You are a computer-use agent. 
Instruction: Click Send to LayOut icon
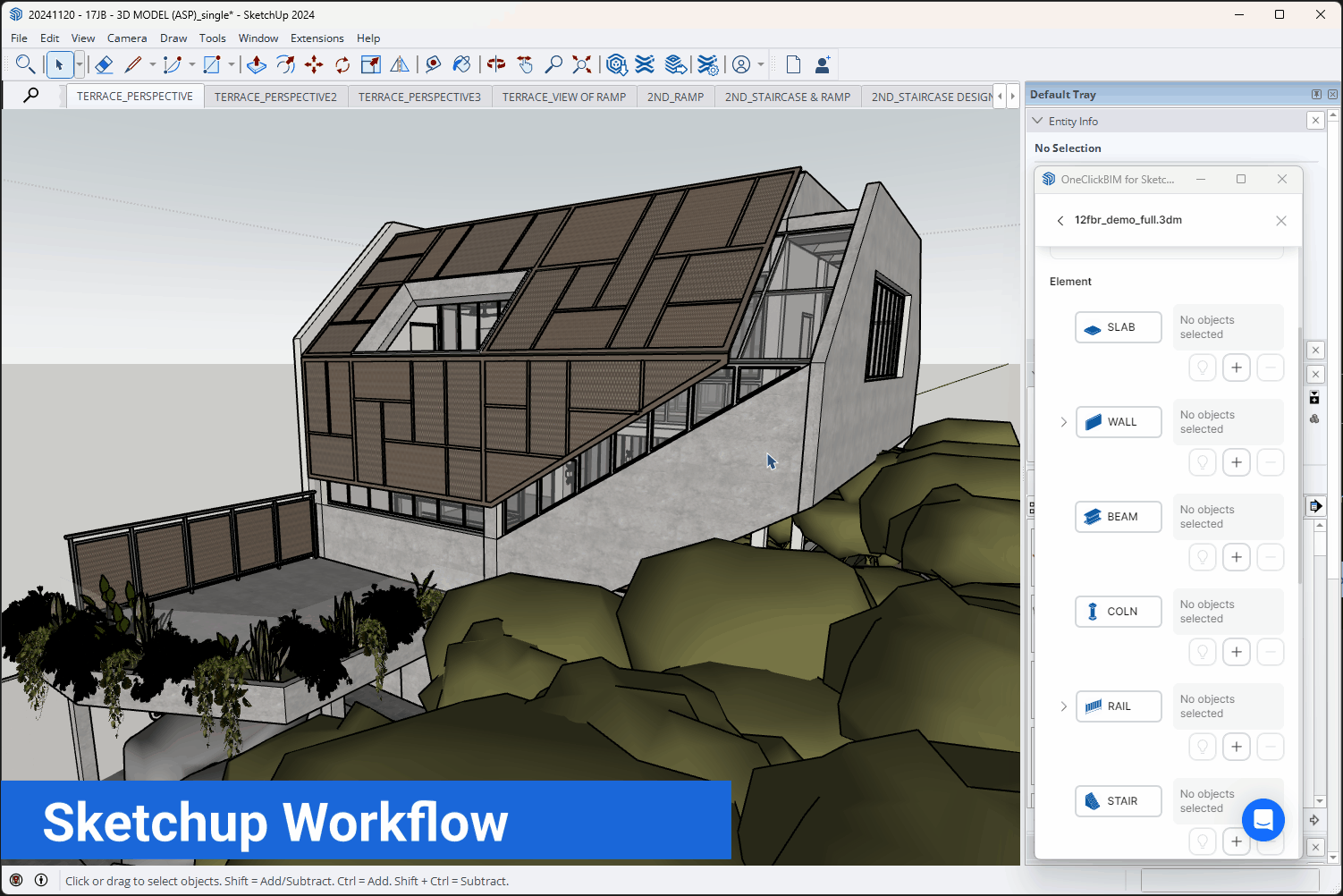tap(676, 64)
